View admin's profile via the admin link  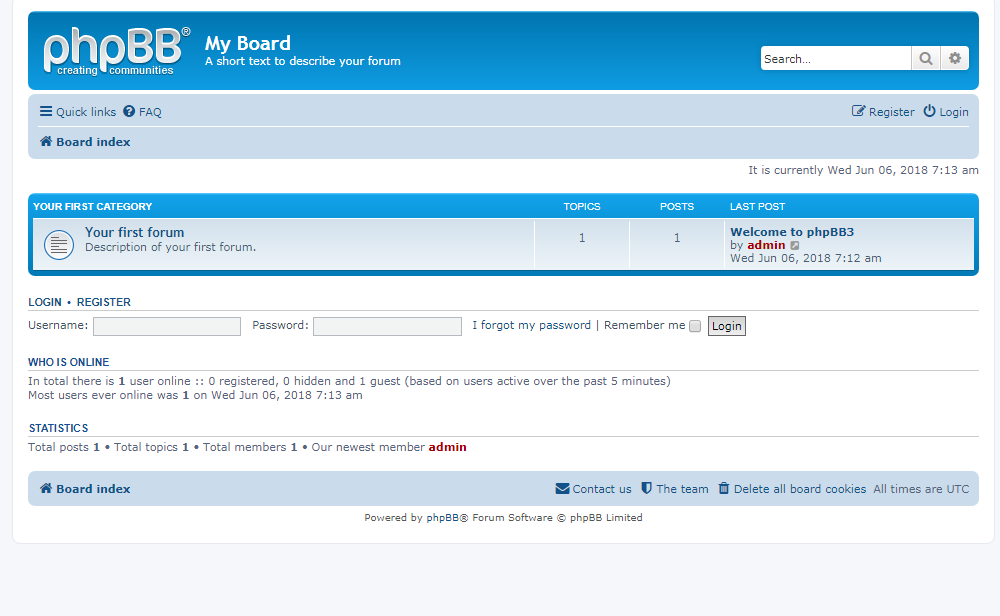765,244
